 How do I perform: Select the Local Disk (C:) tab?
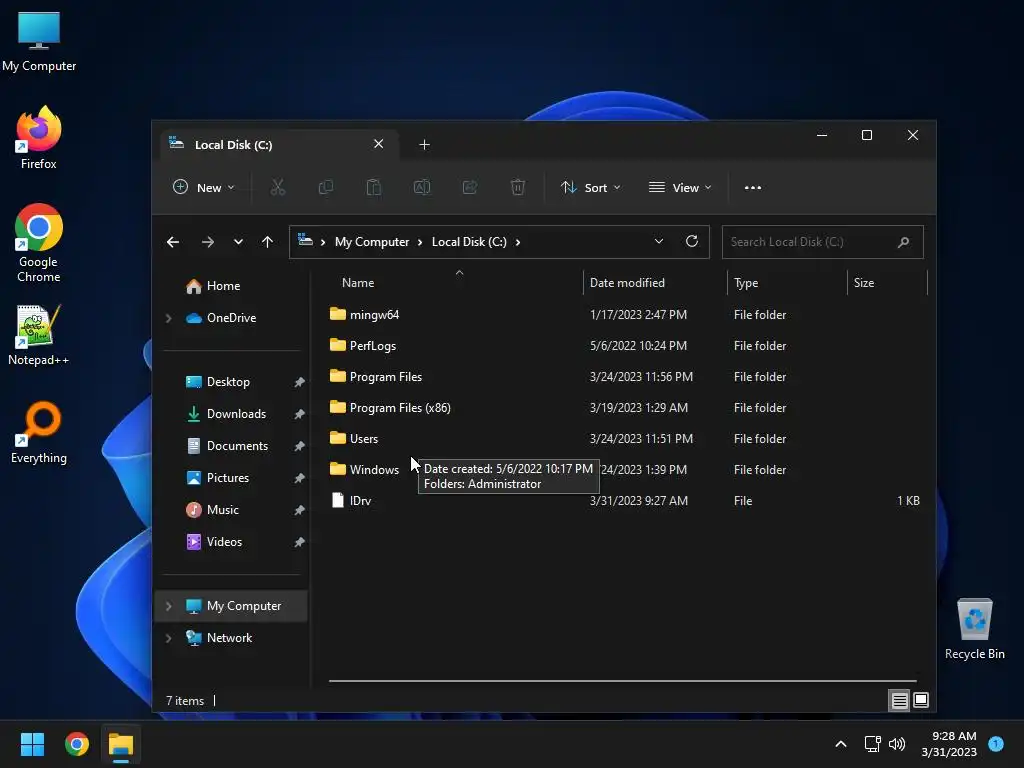coord(278,144)
